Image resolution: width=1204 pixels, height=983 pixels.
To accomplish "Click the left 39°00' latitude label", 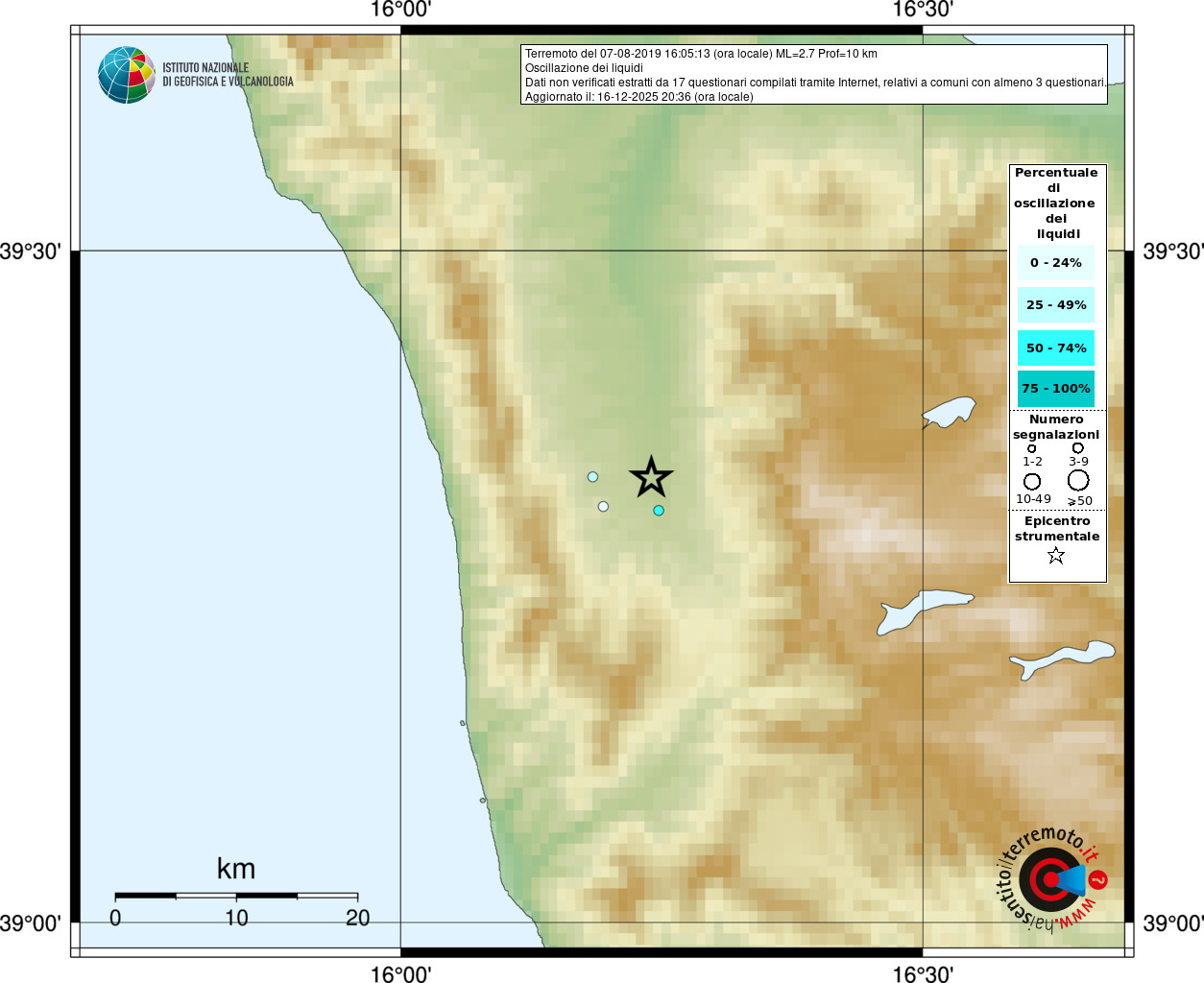I will [31, 923].
